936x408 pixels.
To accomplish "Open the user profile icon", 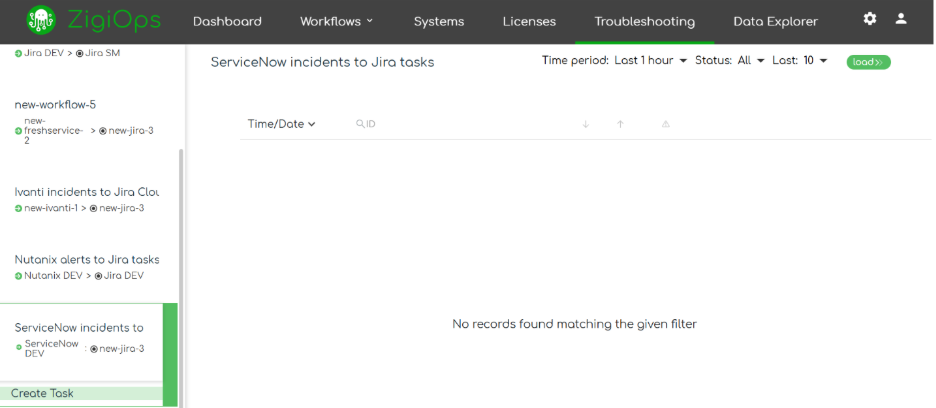I will pyautogui.click(x=901, y=19).
